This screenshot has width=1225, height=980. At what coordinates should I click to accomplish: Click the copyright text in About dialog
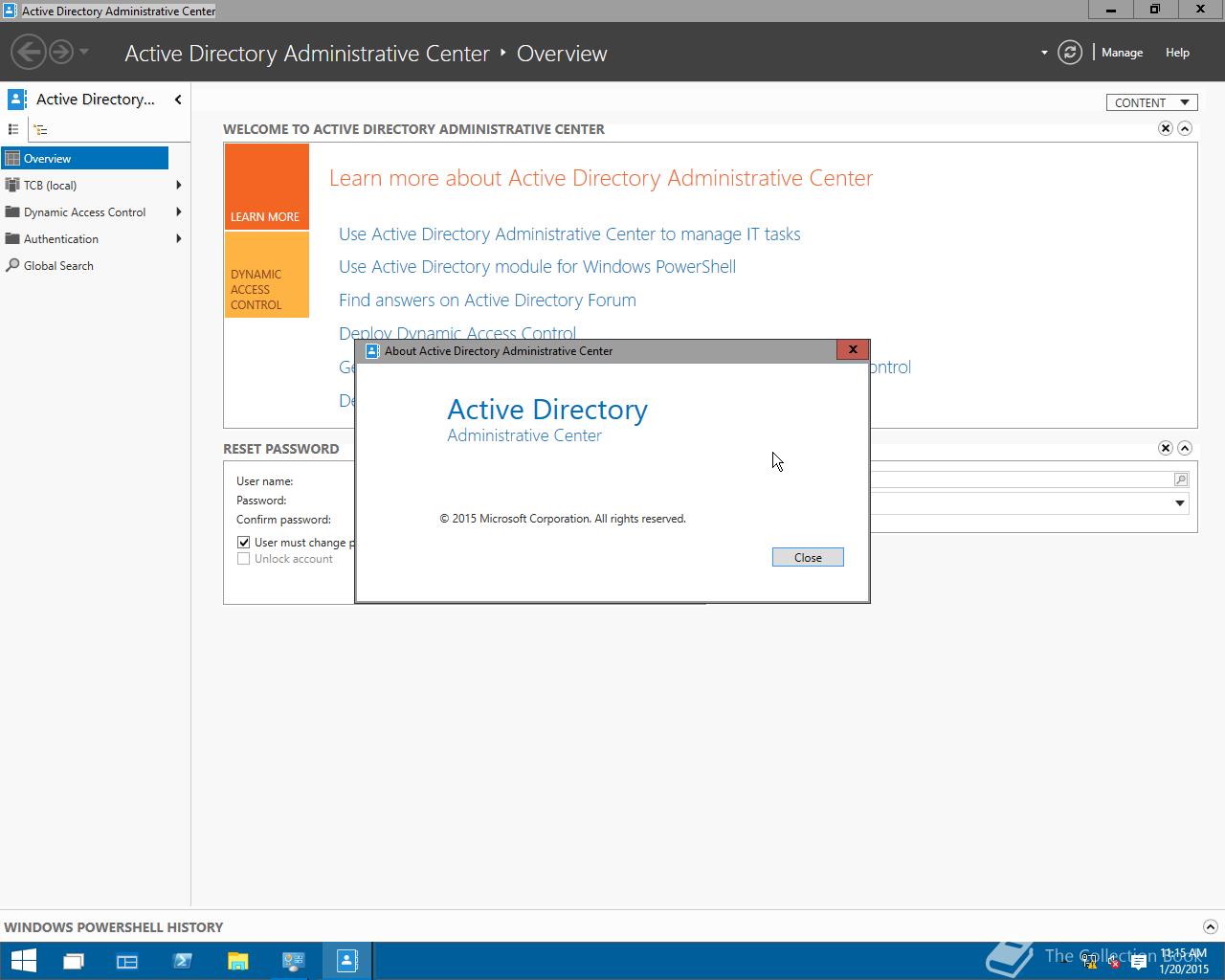click(x=563, y=519)
